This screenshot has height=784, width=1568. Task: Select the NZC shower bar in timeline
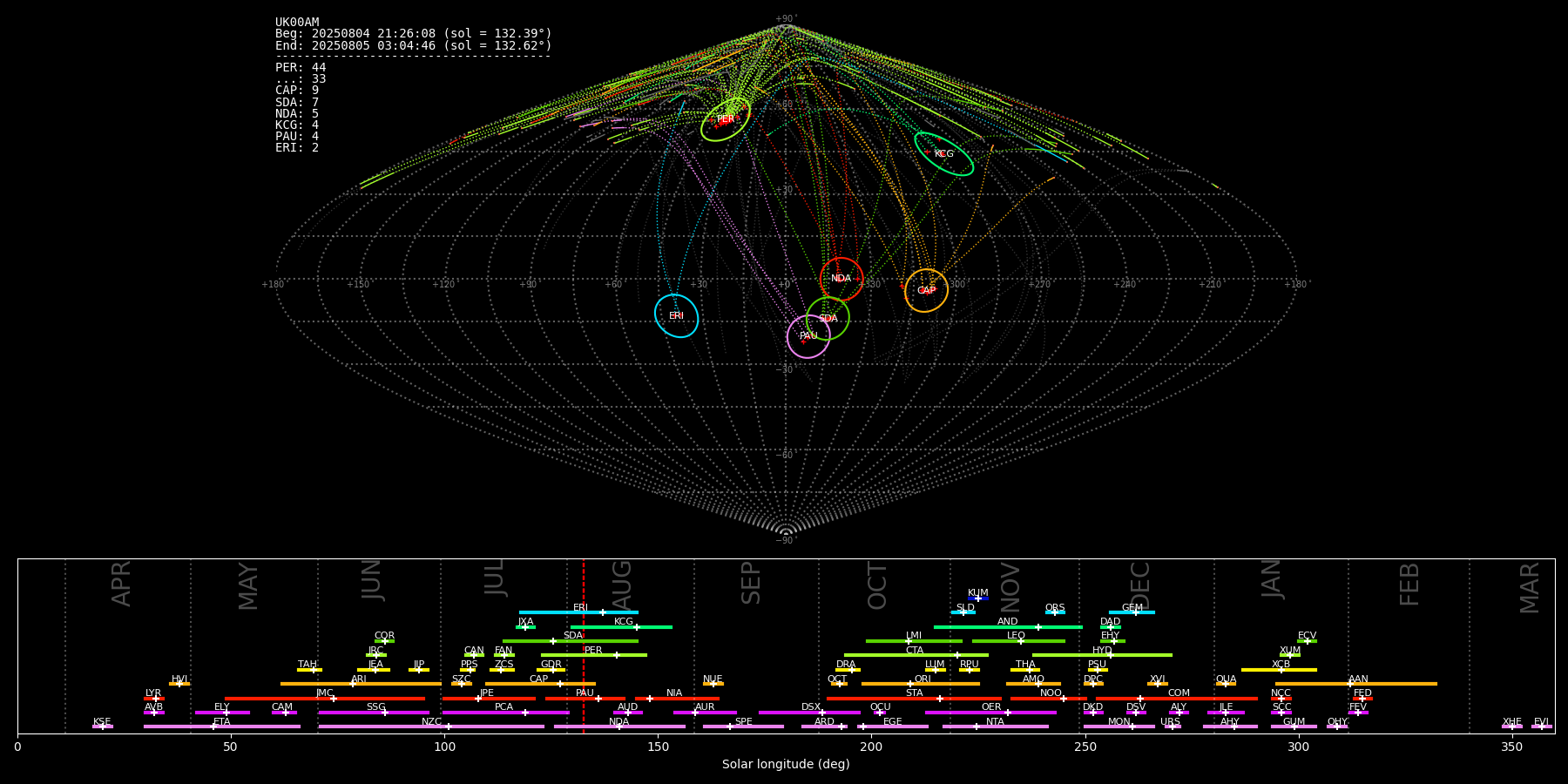(x=431, y=727)
